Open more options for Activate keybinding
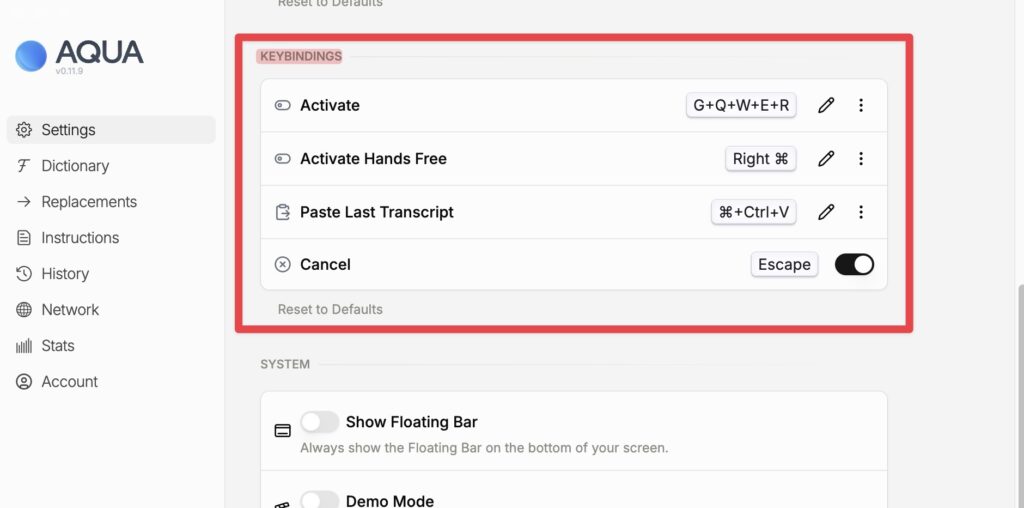Image resolution: width=1024 pixels, height=508 pixels. point(861,105)
